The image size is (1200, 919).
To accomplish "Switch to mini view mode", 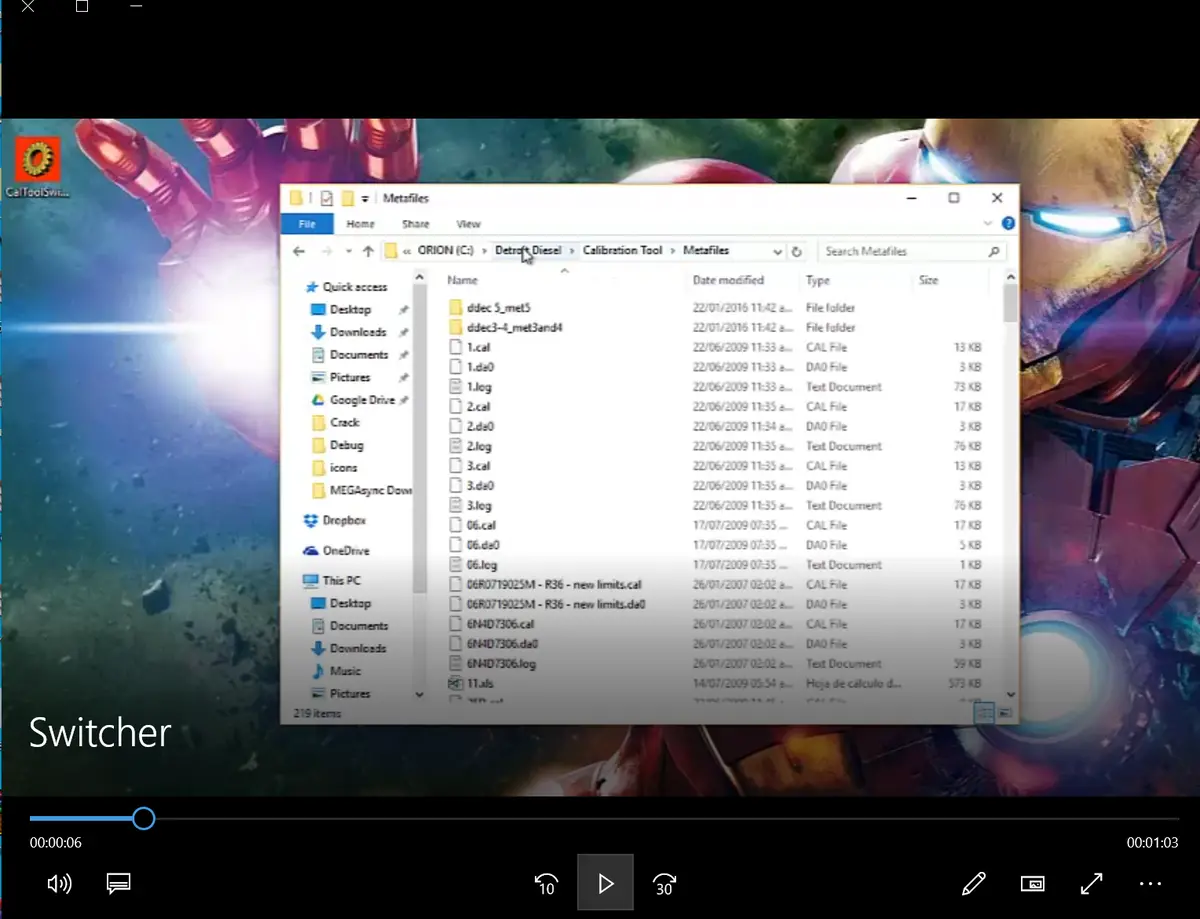I will (x=1032, y=884).
